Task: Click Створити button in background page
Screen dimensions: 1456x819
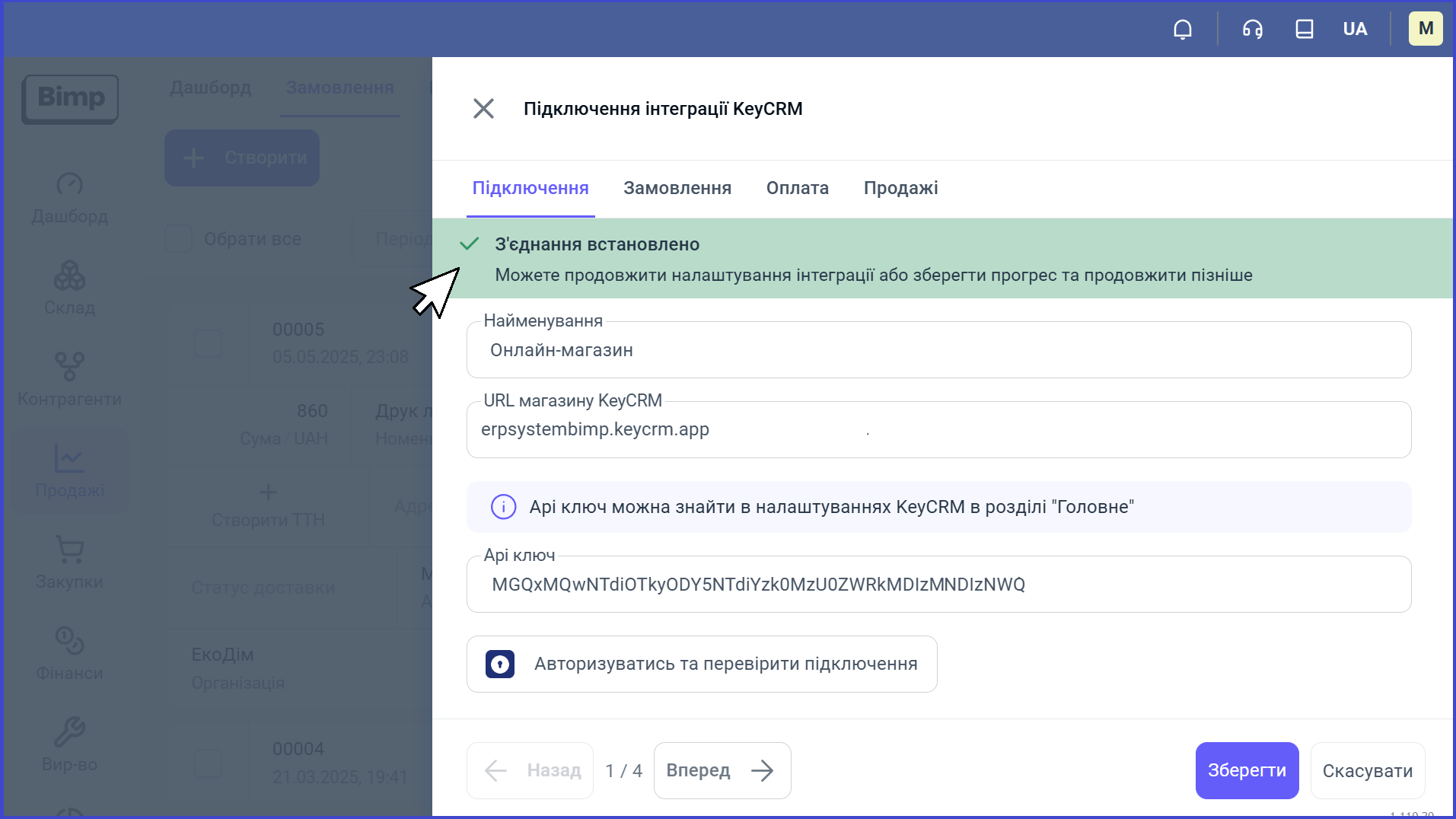Action: (x=242, y=158)
